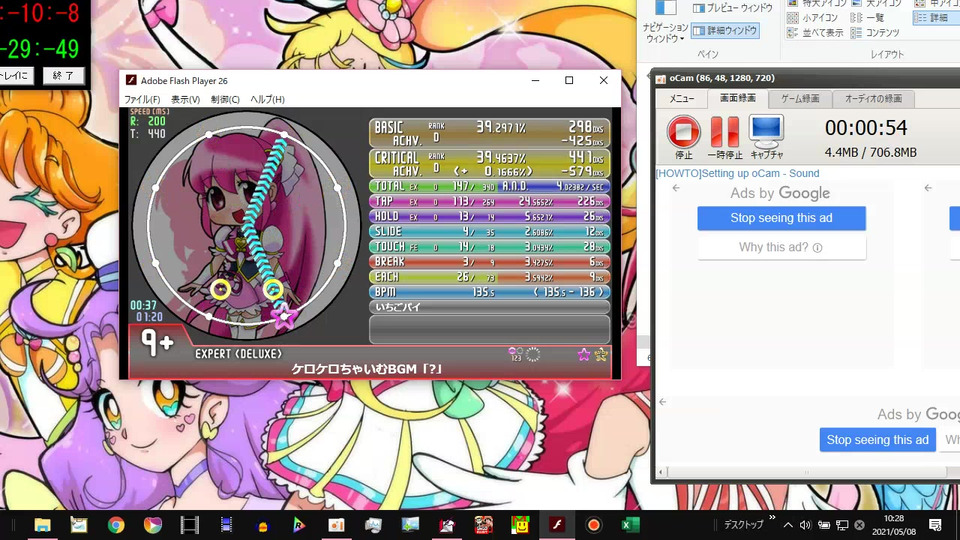
Task: Open the network icon in the system tray
Action: pos(842,525)
